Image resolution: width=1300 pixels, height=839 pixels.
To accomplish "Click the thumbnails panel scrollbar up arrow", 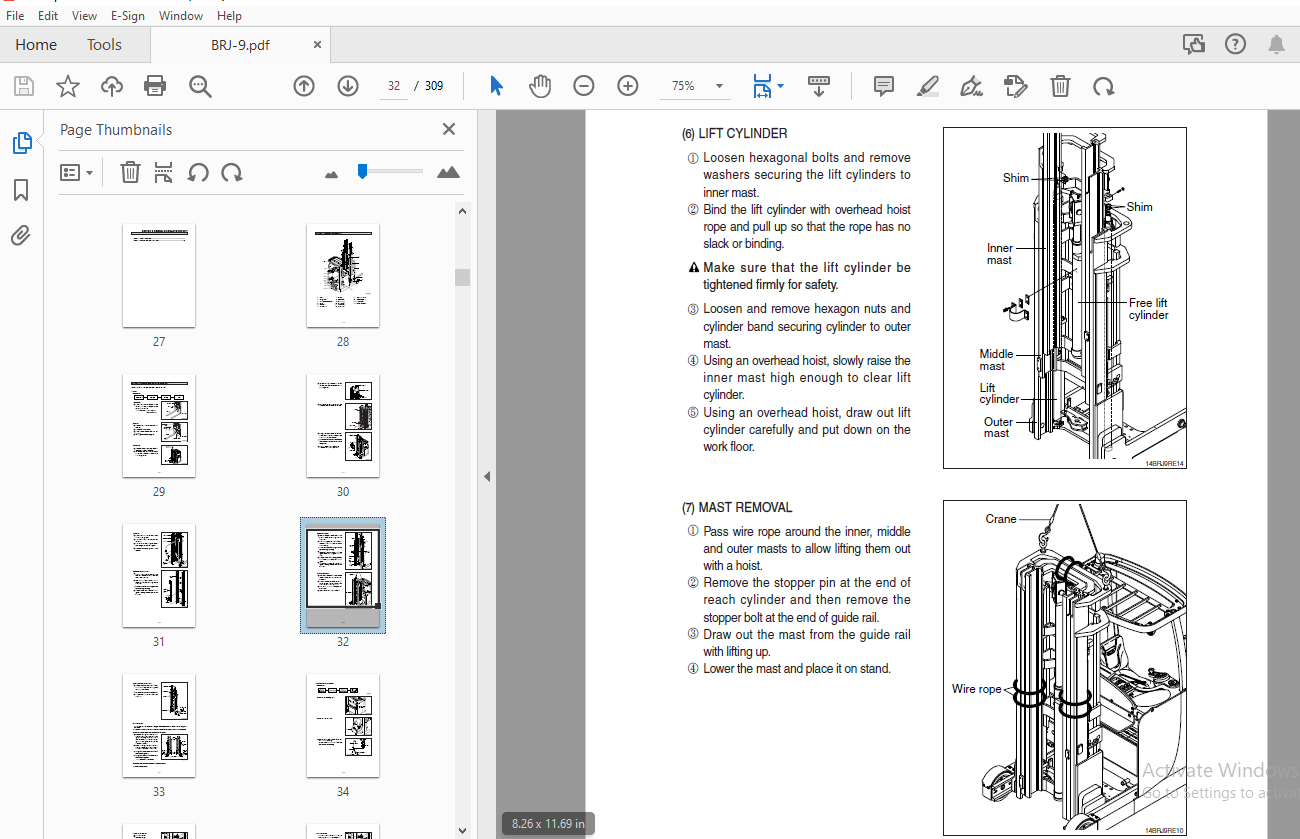I will point(462,211).
